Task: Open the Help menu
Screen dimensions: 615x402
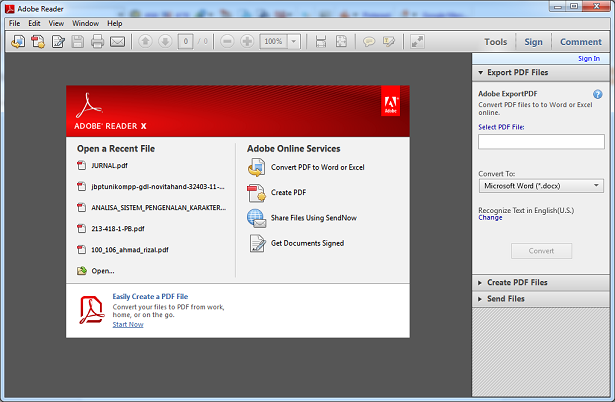Action: pos(115,24)
